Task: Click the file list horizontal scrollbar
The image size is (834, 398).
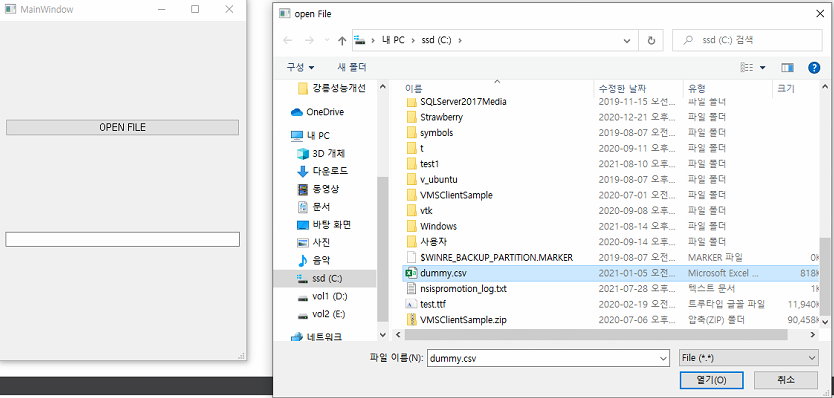Action: (596, 335)
